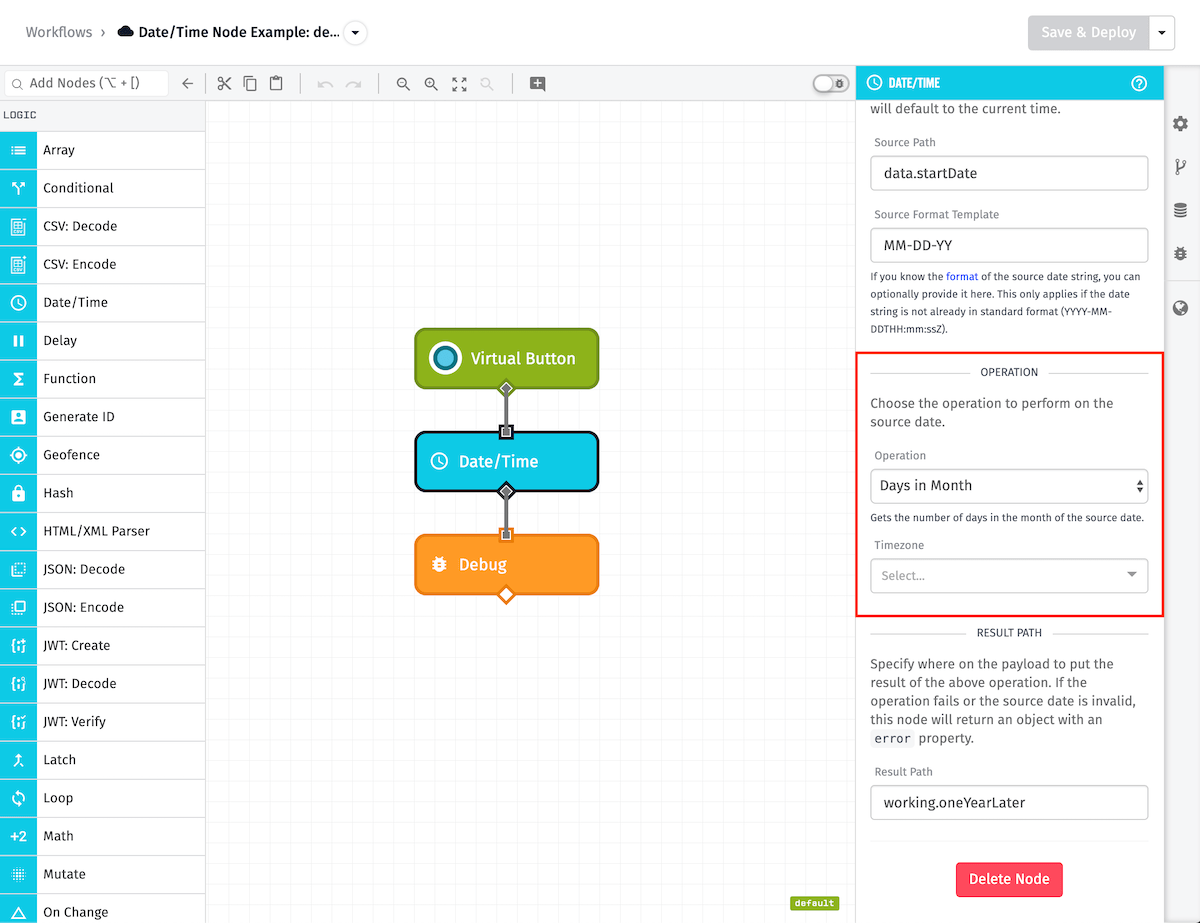Toggle the debug switch above the canvas
1200x923 pixels.
coord(830,84)
